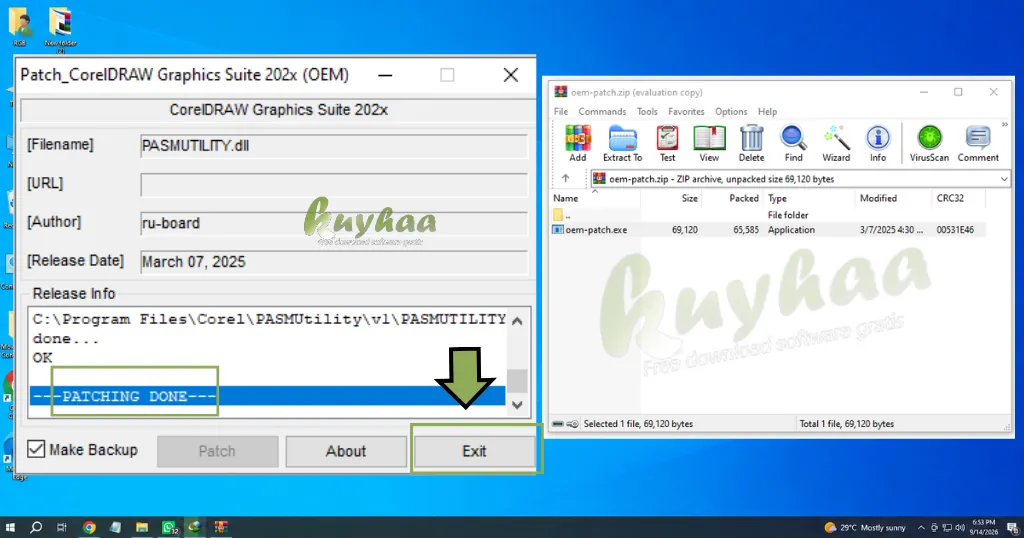This screenshot has height=538, width=1024.
Task: Sort WinRAR list by Packed column
Action: [732, 198]
